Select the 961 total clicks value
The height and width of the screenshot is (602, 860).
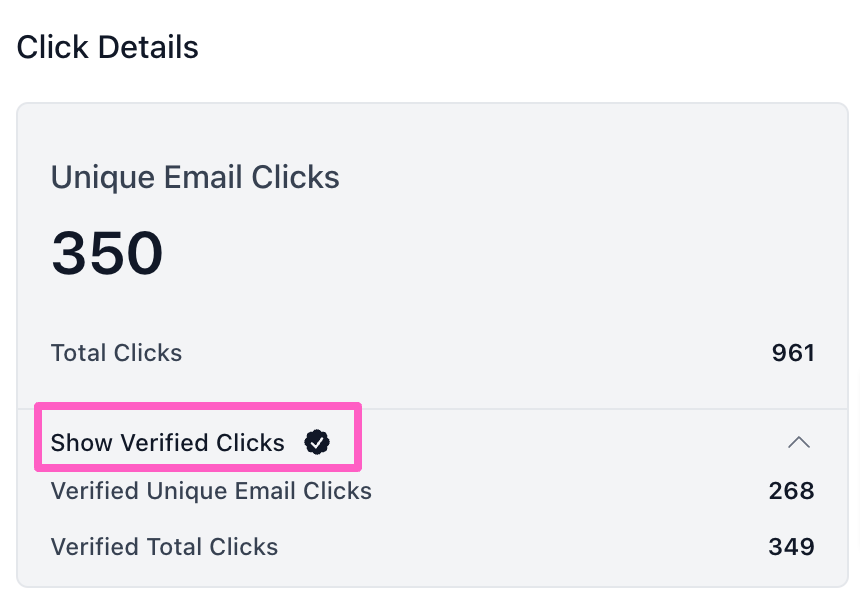click(793, 353)
